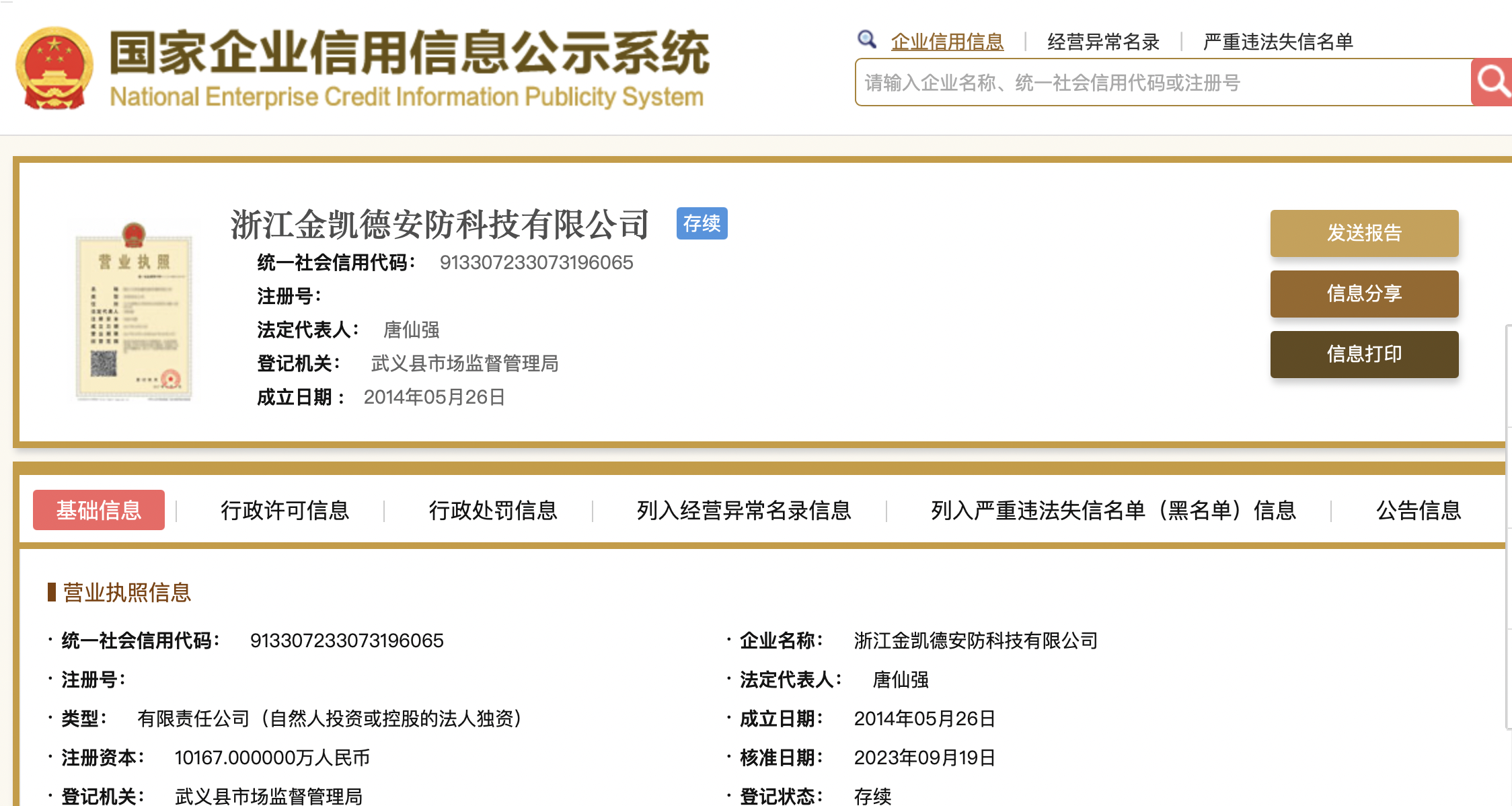1512x806 pixels.
Task: Open the 公告信息 tab
Action: 1418,510
